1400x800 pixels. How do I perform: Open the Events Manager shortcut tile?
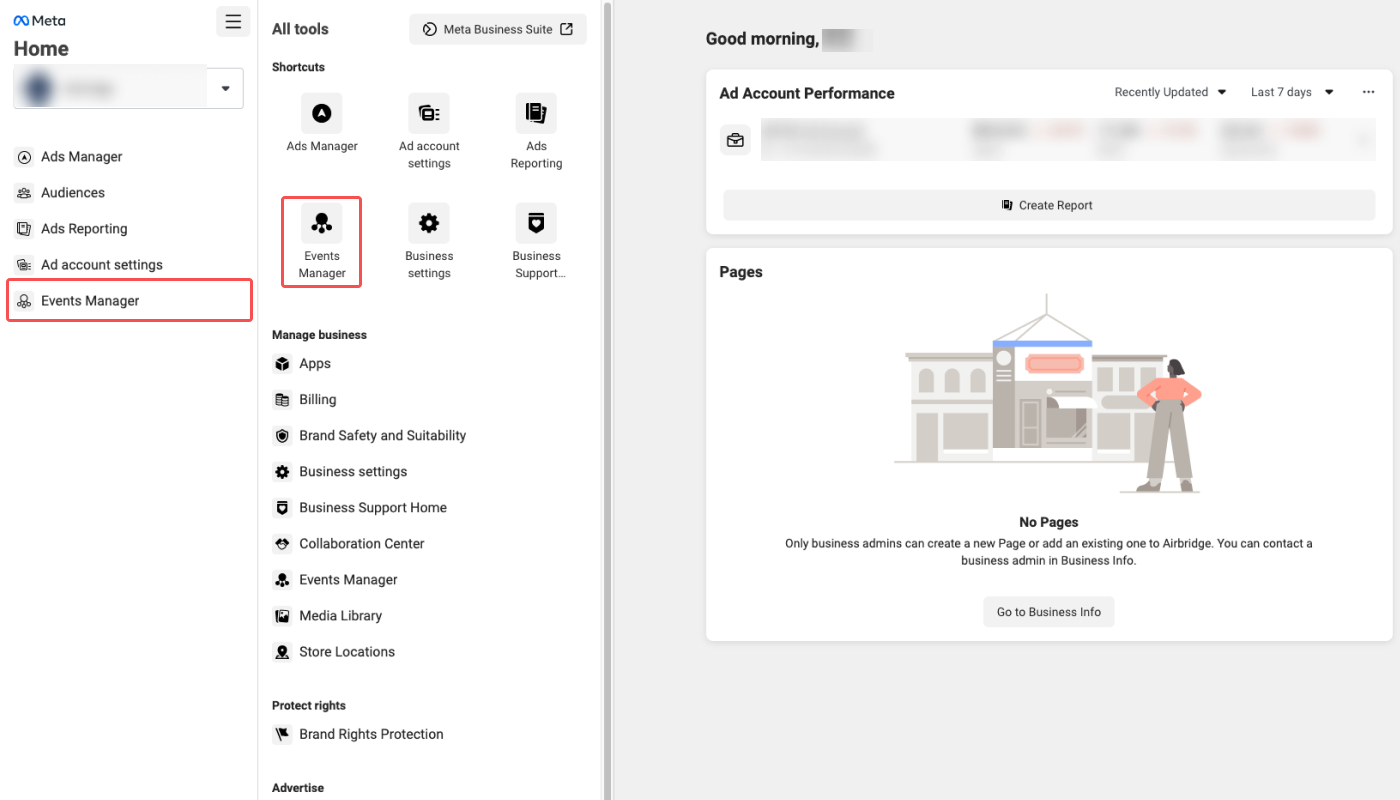click(322, 242)
